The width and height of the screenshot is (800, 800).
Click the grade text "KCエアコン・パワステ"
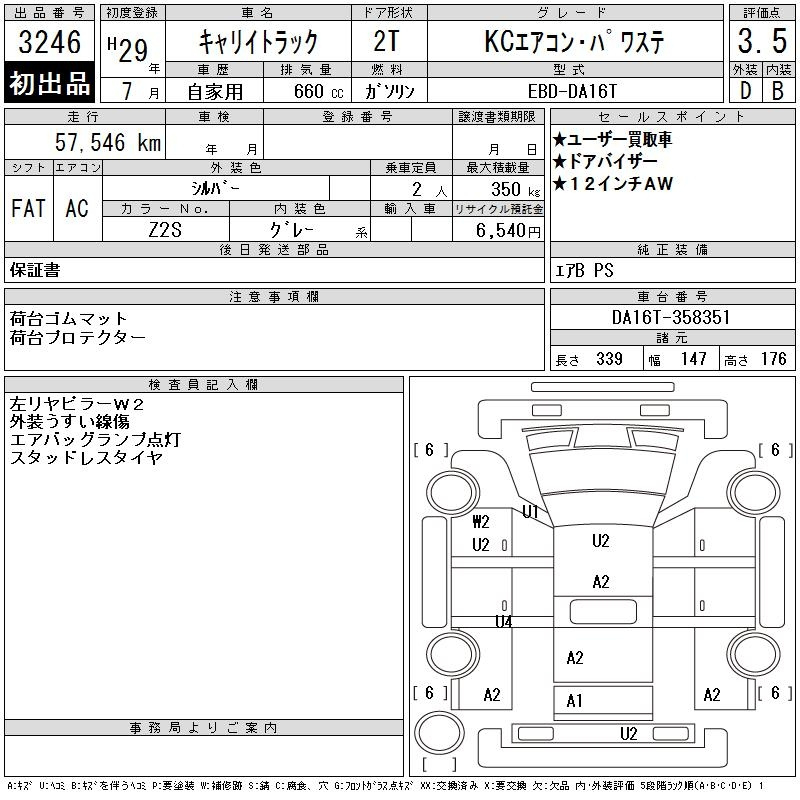(574, 41)
